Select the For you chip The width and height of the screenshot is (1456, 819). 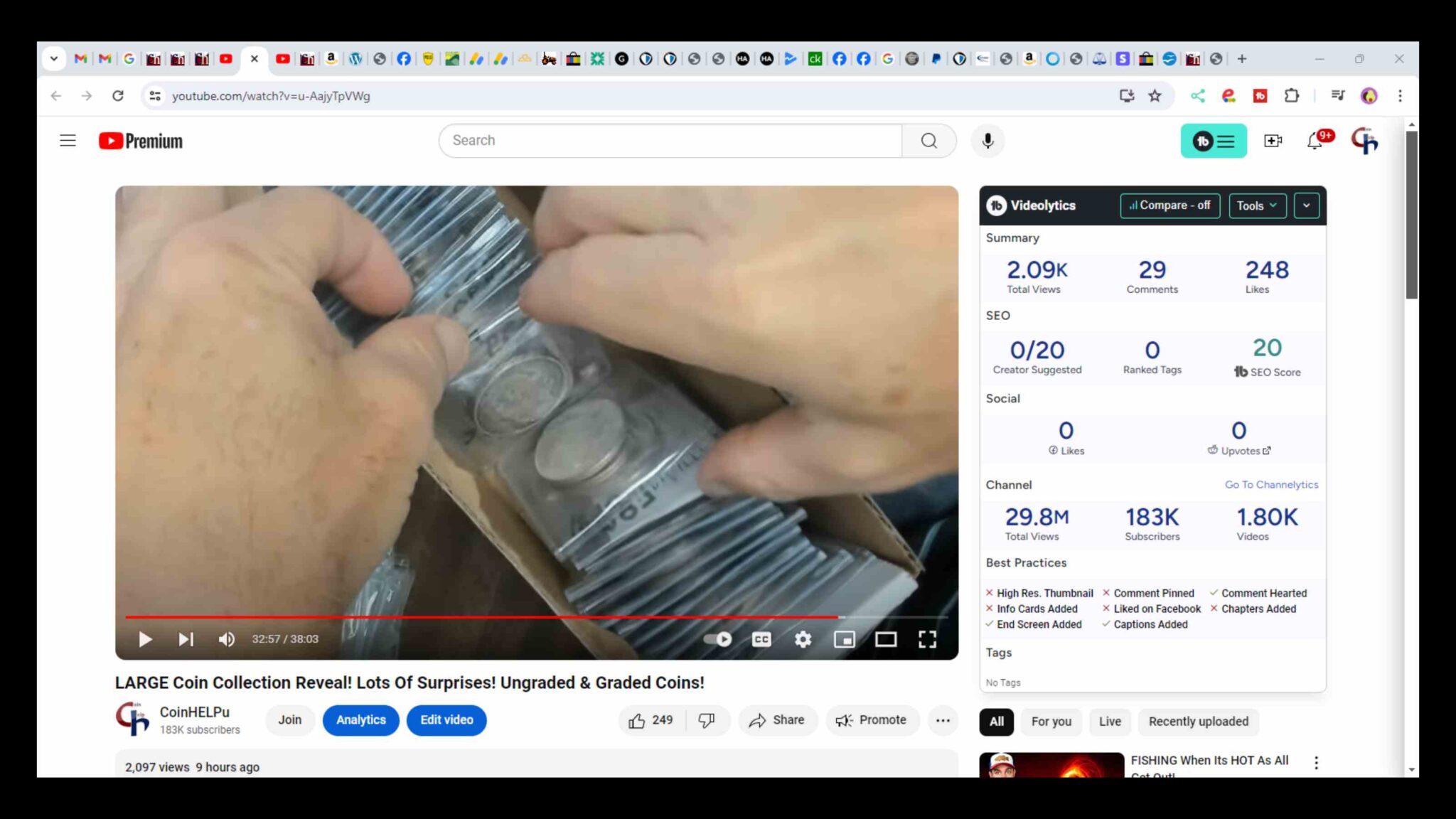pos(1051,722)
